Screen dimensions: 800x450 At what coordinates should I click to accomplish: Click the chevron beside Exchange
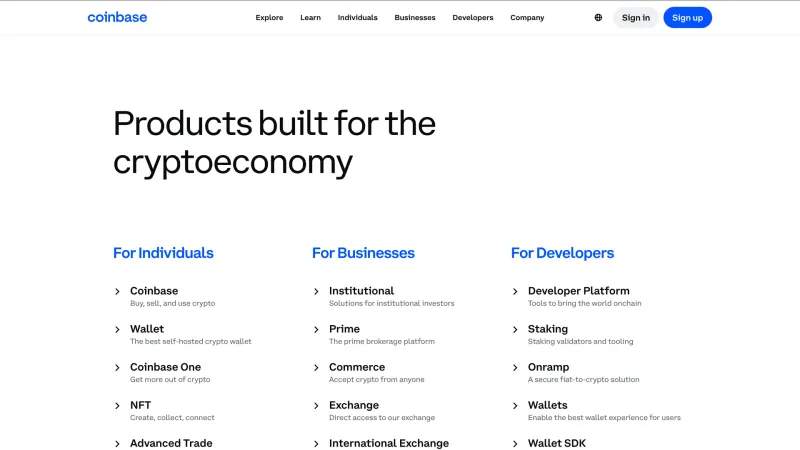[316, 406]
